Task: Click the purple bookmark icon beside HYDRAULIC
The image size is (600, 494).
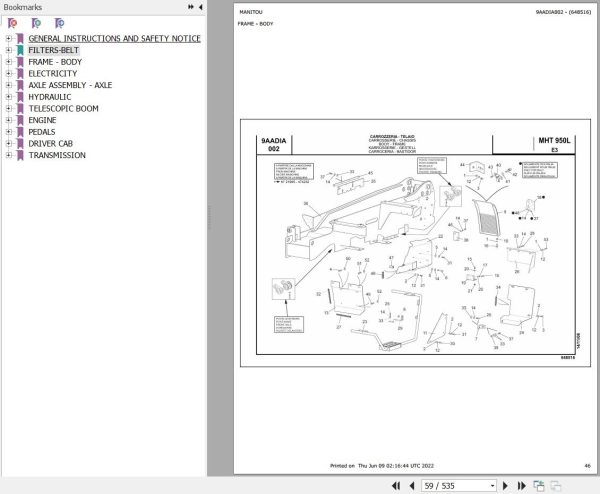Action: click(20, 97)
